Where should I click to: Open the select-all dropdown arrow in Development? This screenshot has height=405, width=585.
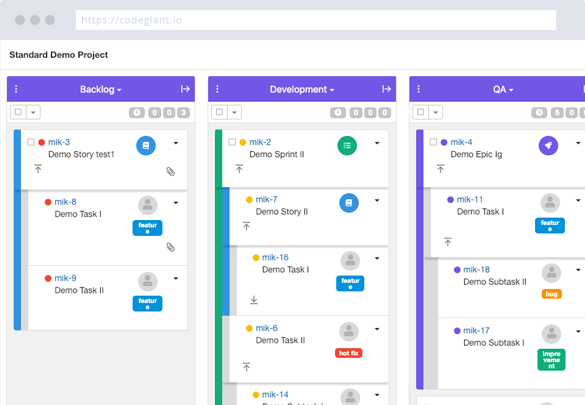tap(234, 112)
